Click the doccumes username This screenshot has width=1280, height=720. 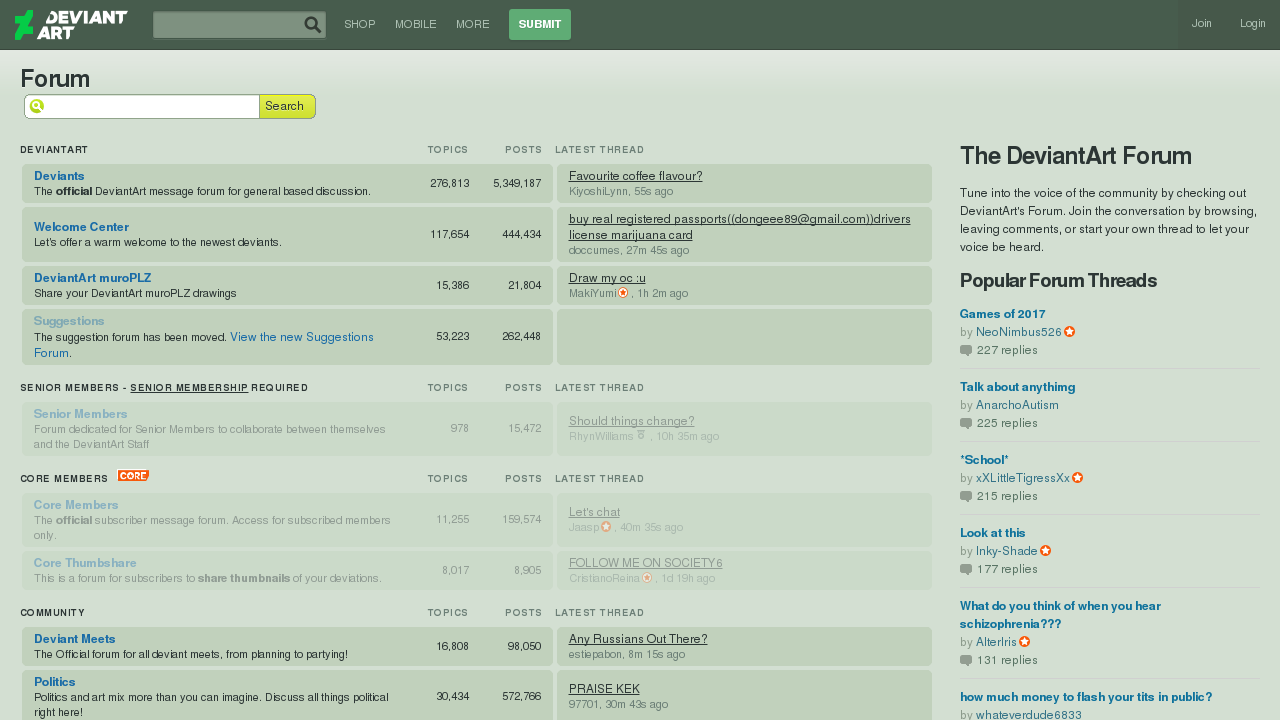point(594,250)
